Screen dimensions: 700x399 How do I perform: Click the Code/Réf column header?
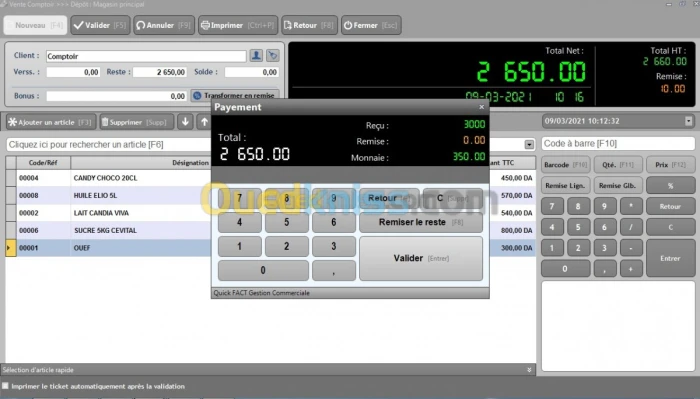(x=43, y=163)
